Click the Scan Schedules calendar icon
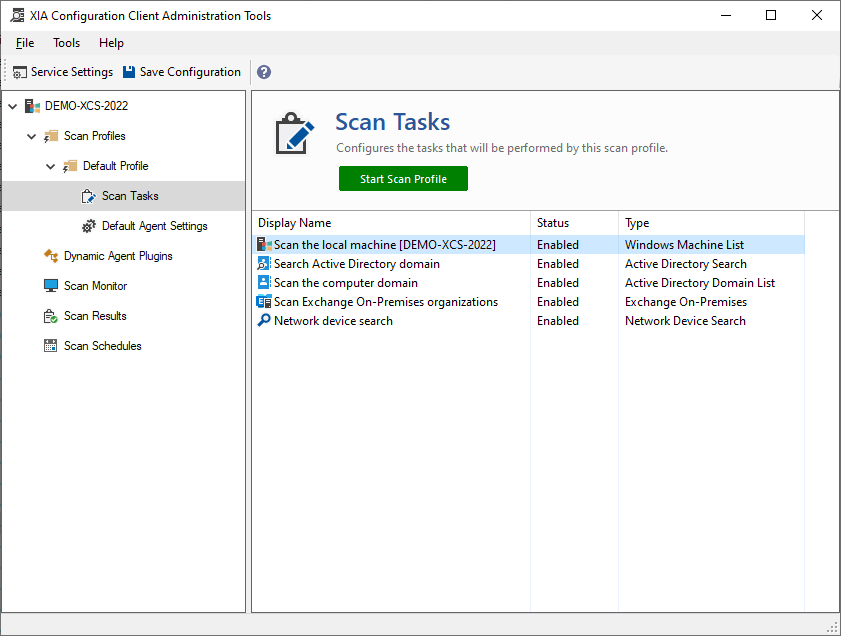 (x=51, y=346)
